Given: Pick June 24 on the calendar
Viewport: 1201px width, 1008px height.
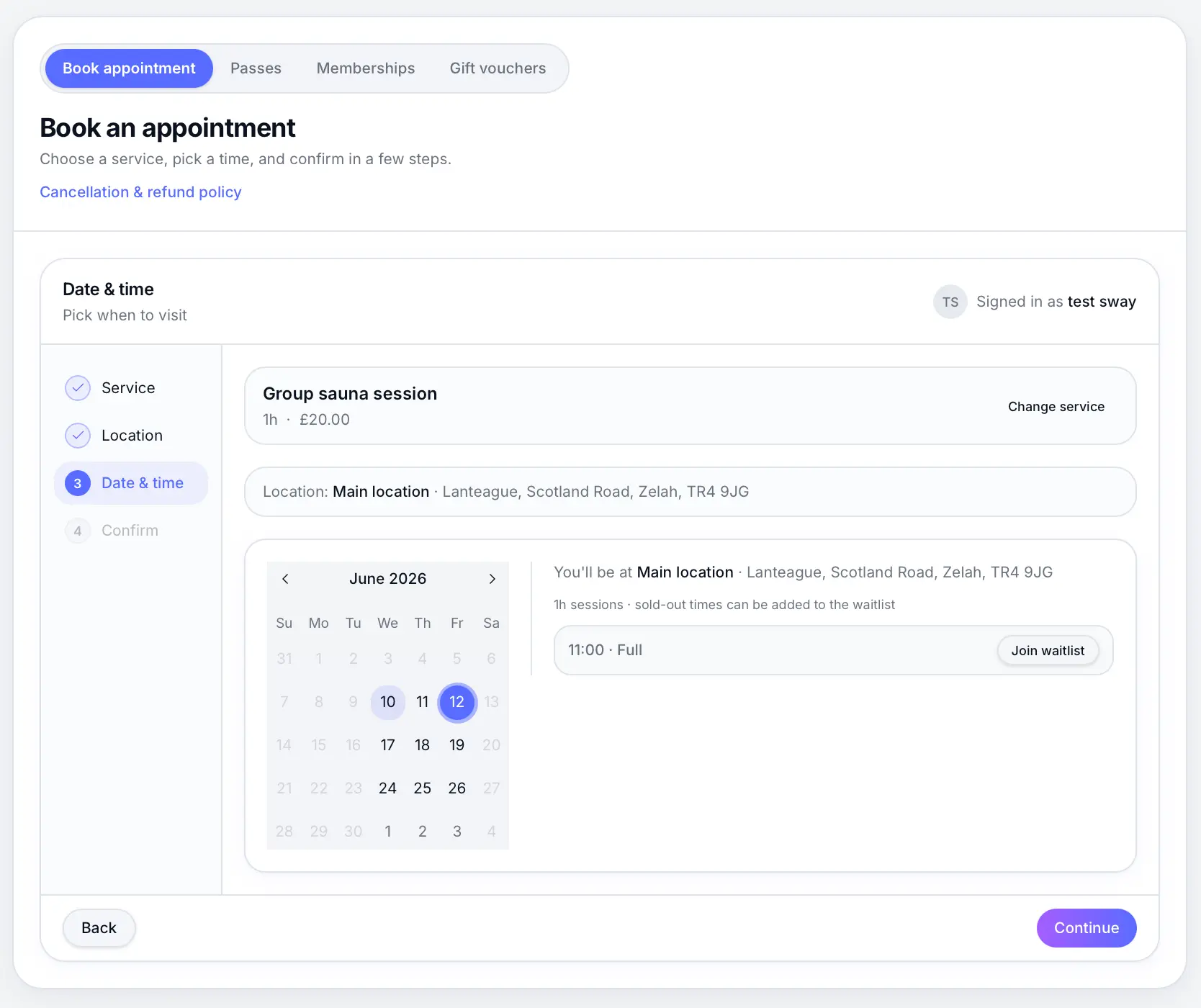Looking at the screenshot, I should (x=387, y=788).
